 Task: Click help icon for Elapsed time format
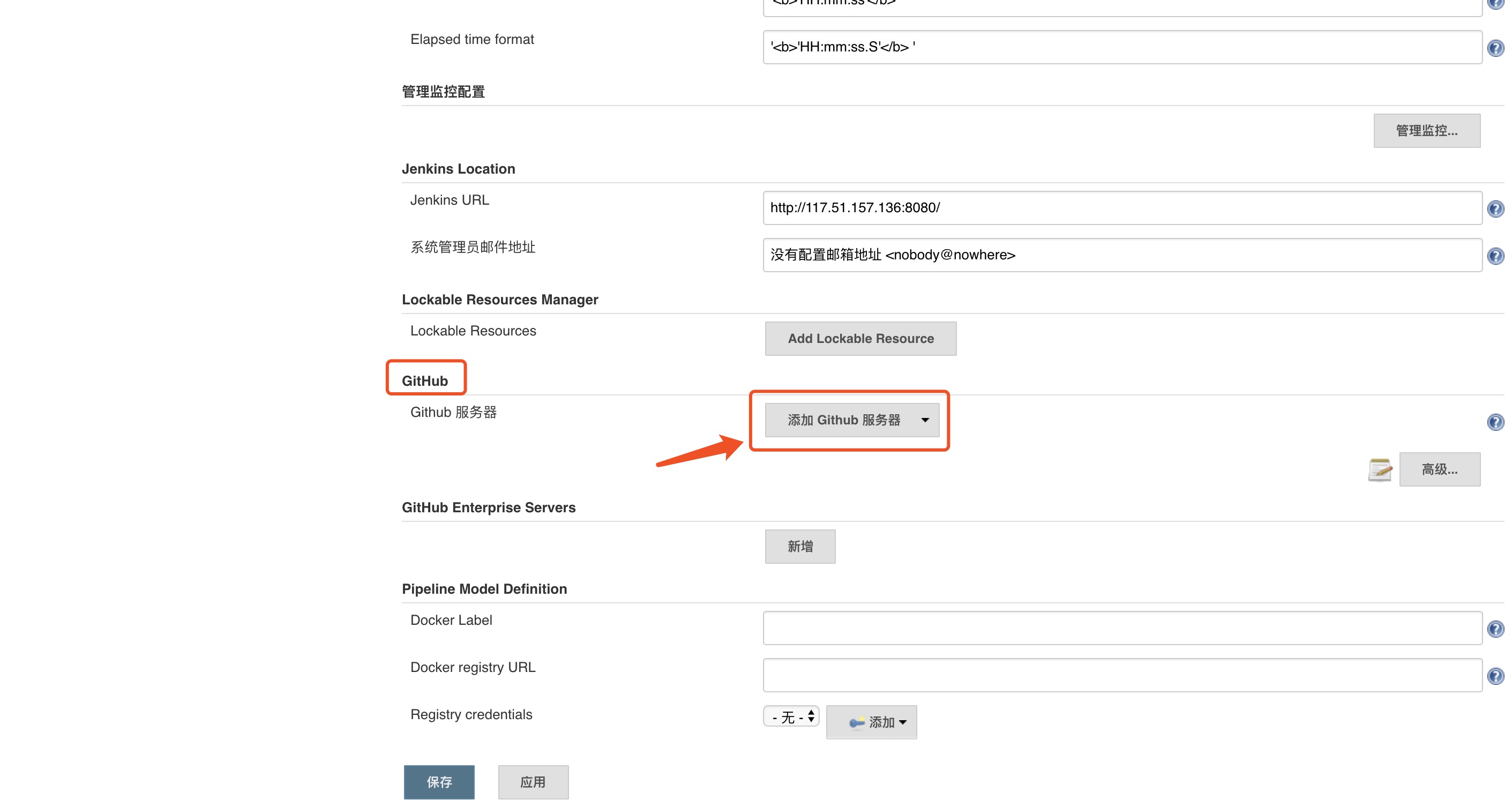(1495, 48)
